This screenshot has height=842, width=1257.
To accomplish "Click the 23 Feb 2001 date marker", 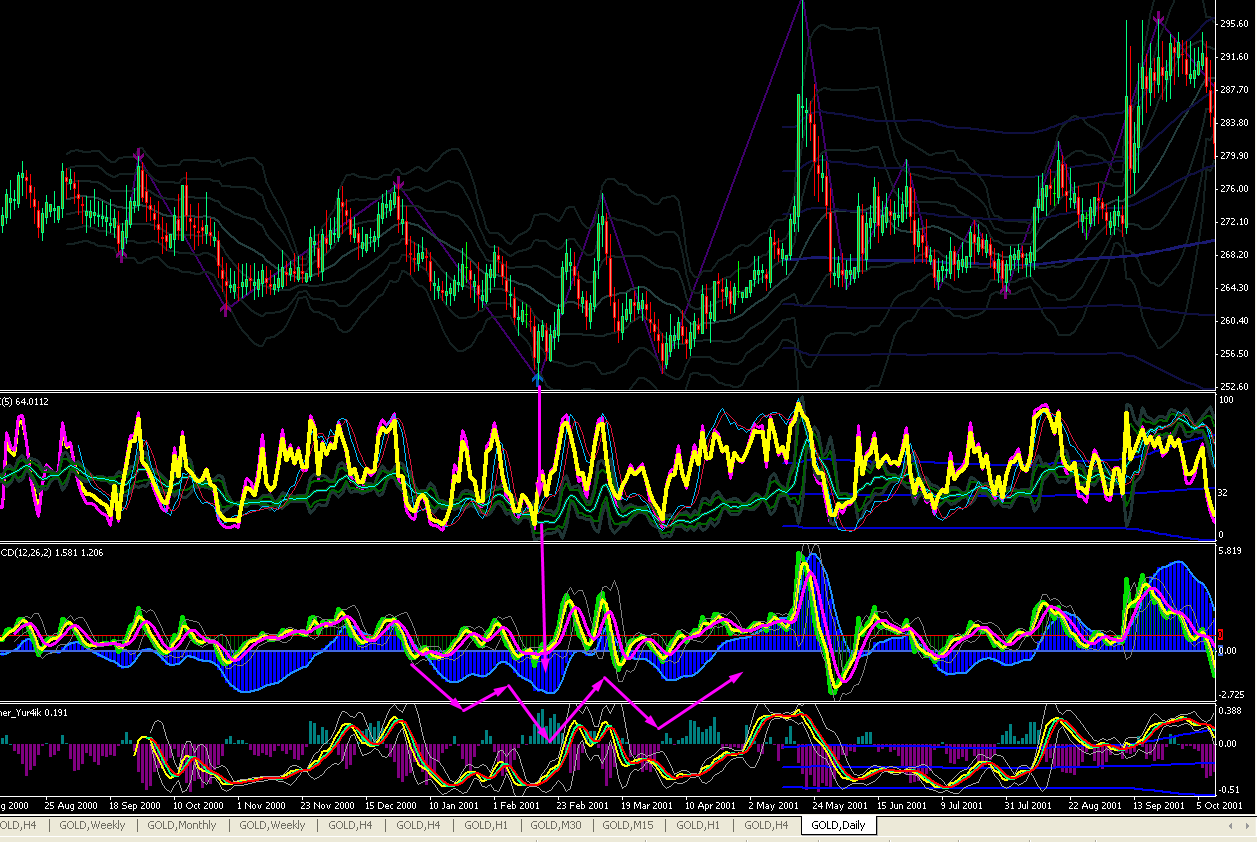I will [x=582, y=804].
